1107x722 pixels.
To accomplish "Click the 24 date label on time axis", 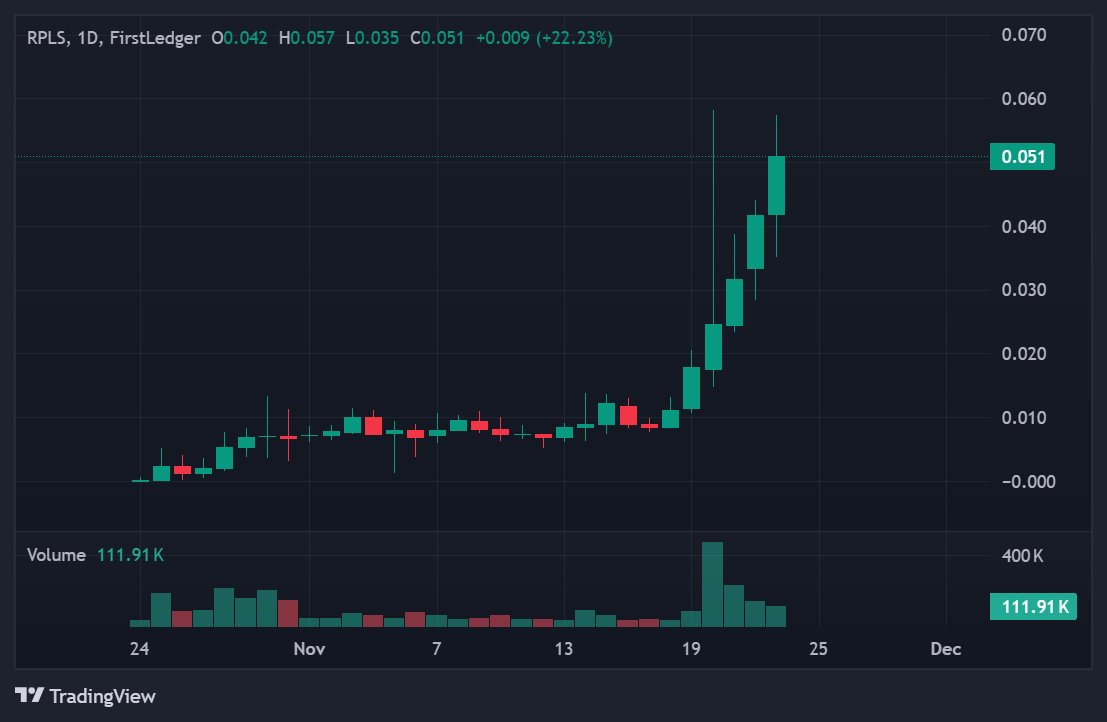I will (x=139, y=649).
